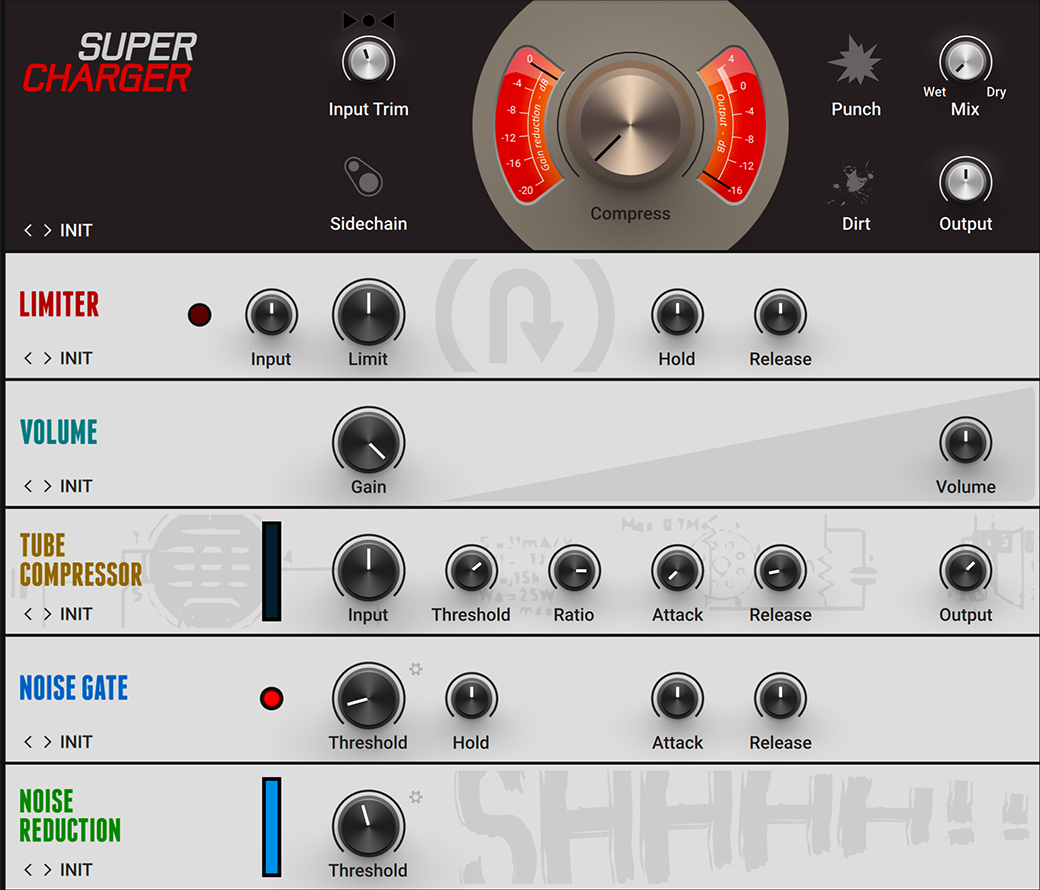Click the Supercharger Input Trim knob

coord(368,62)
